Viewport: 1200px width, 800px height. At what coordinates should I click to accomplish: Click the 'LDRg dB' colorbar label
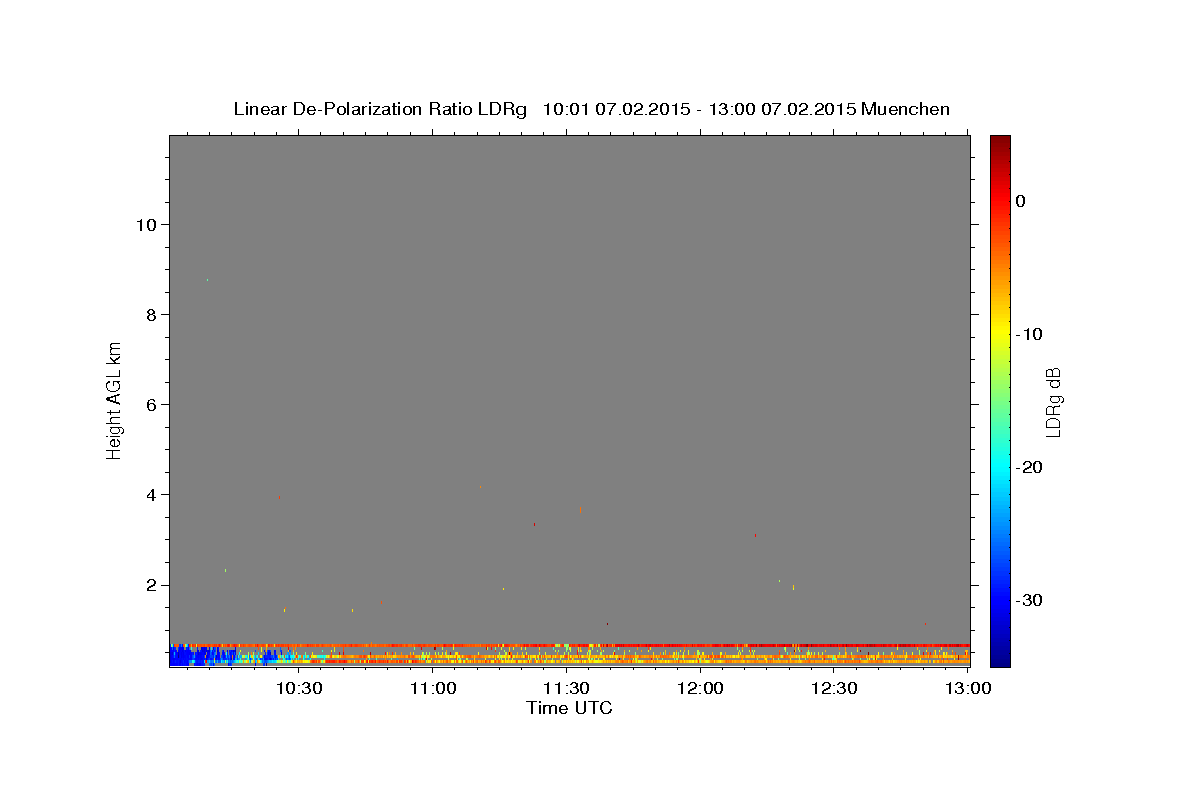pos(1053,402)
